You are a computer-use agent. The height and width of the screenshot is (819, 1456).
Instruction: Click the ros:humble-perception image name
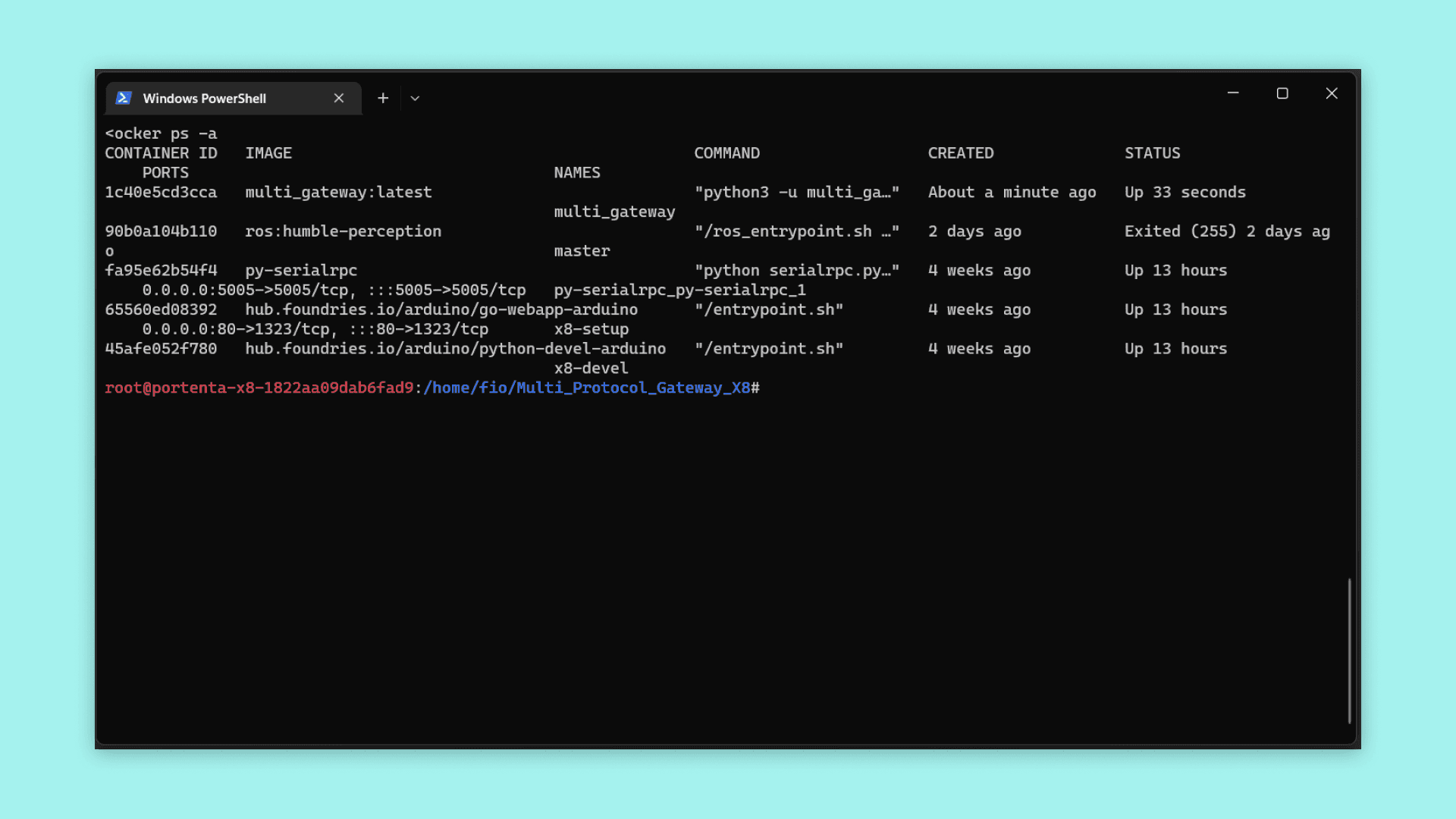[x=343, y=231]
